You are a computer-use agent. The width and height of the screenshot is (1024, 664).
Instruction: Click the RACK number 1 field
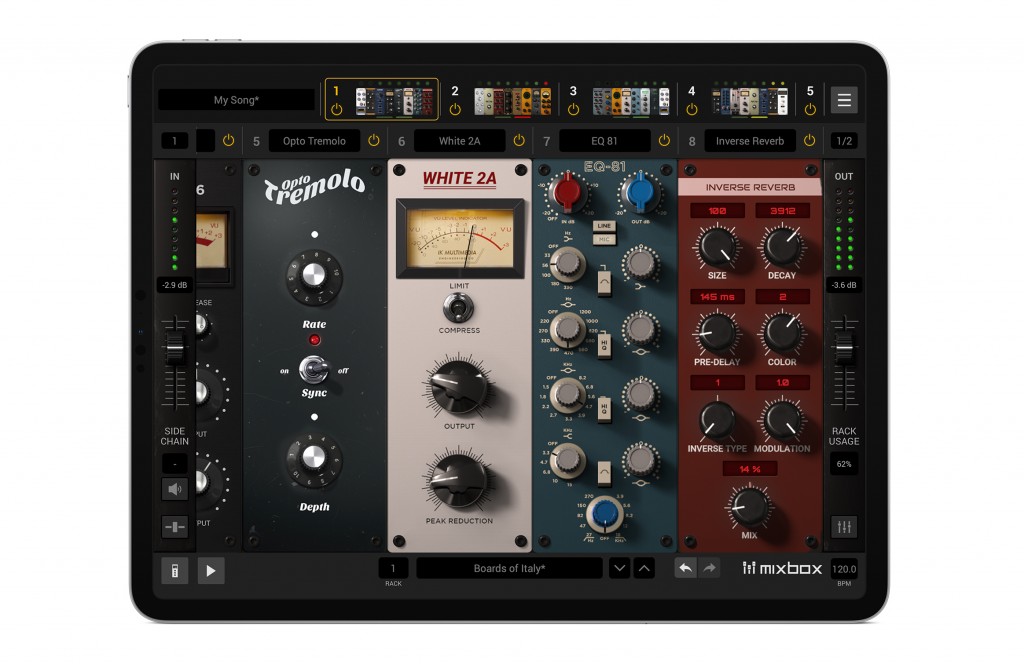pyautogui.click(x=393, y=568)
